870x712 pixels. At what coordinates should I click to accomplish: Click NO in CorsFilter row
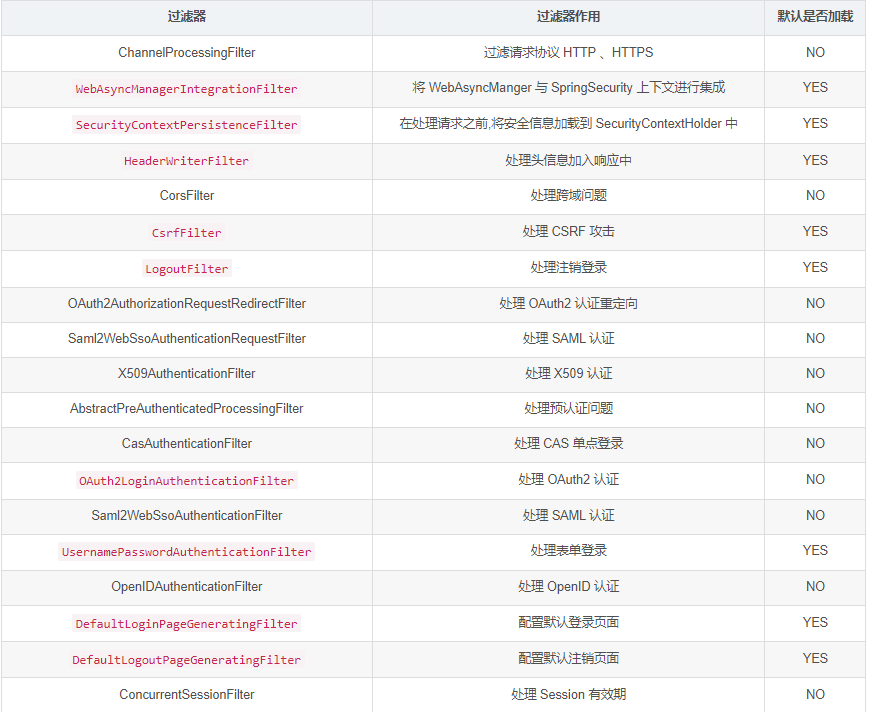[815, 196]
